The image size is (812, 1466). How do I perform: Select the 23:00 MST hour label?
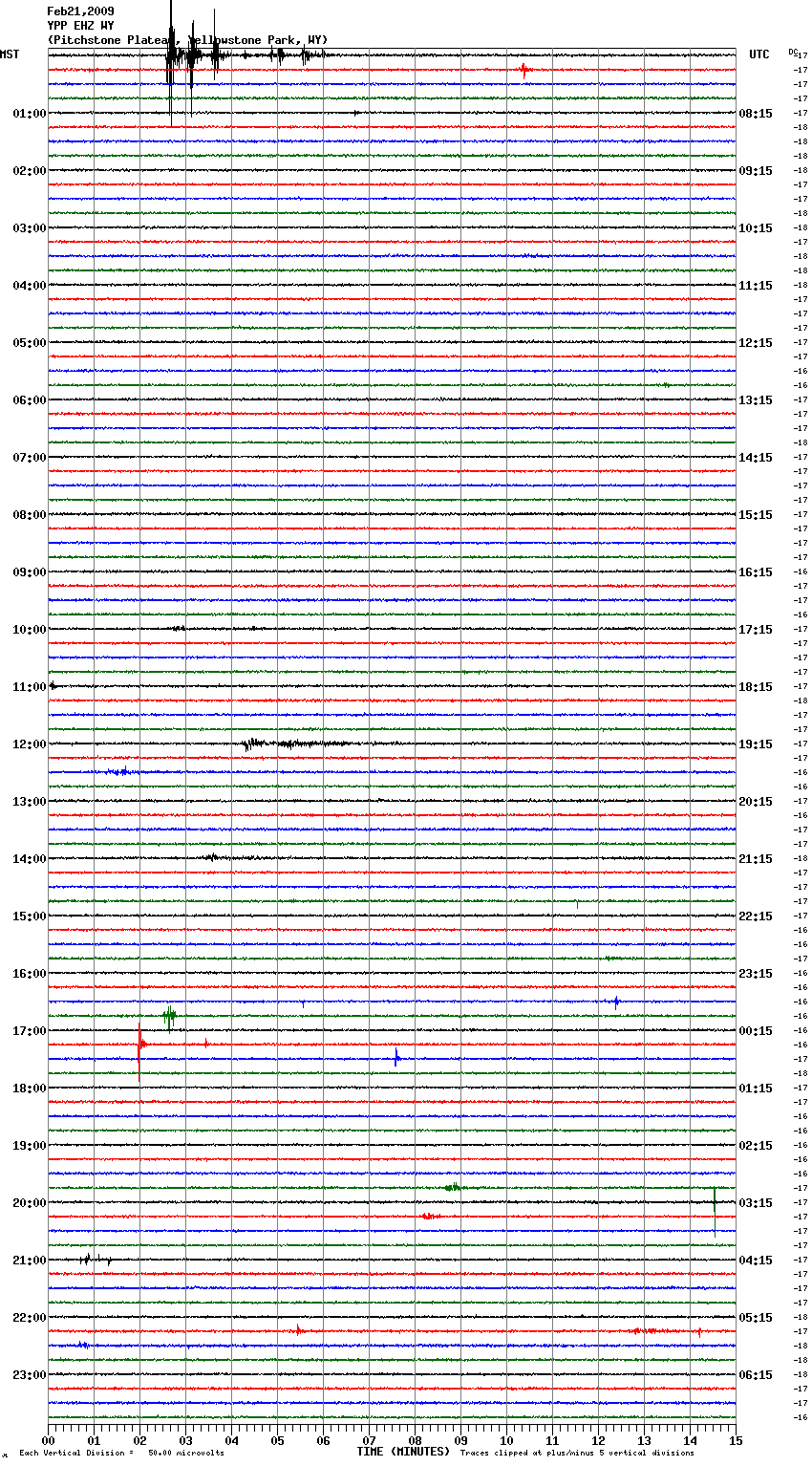[x=30, y=1375]
